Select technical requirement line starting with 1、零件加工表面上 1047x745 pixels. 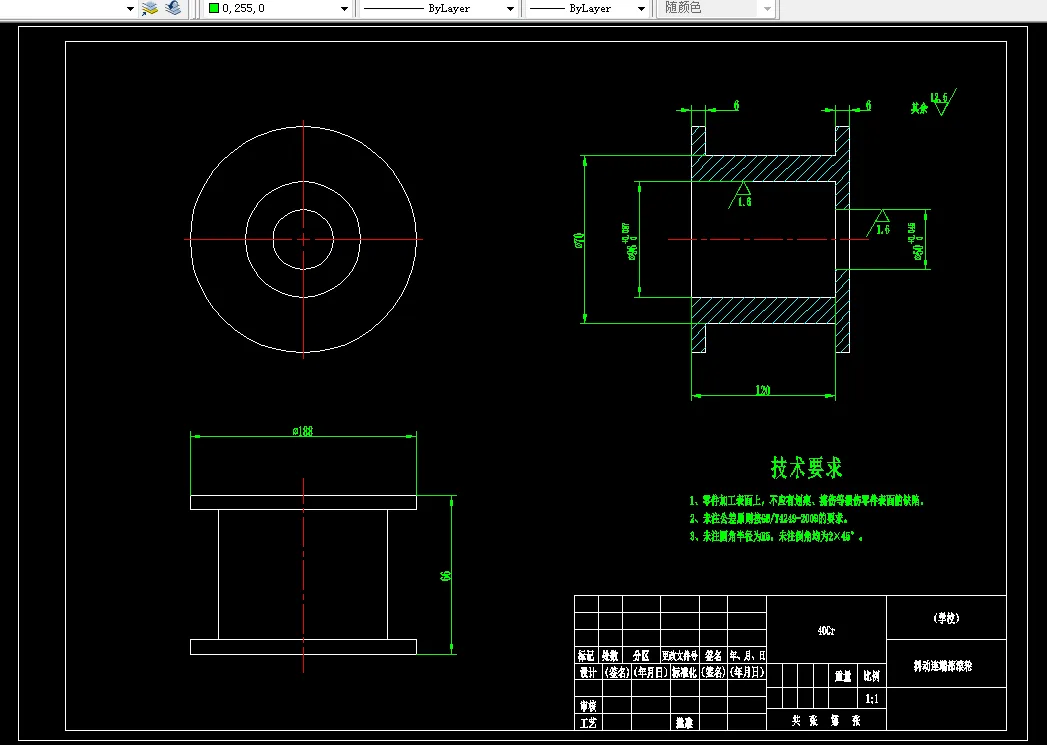point(807,501)
